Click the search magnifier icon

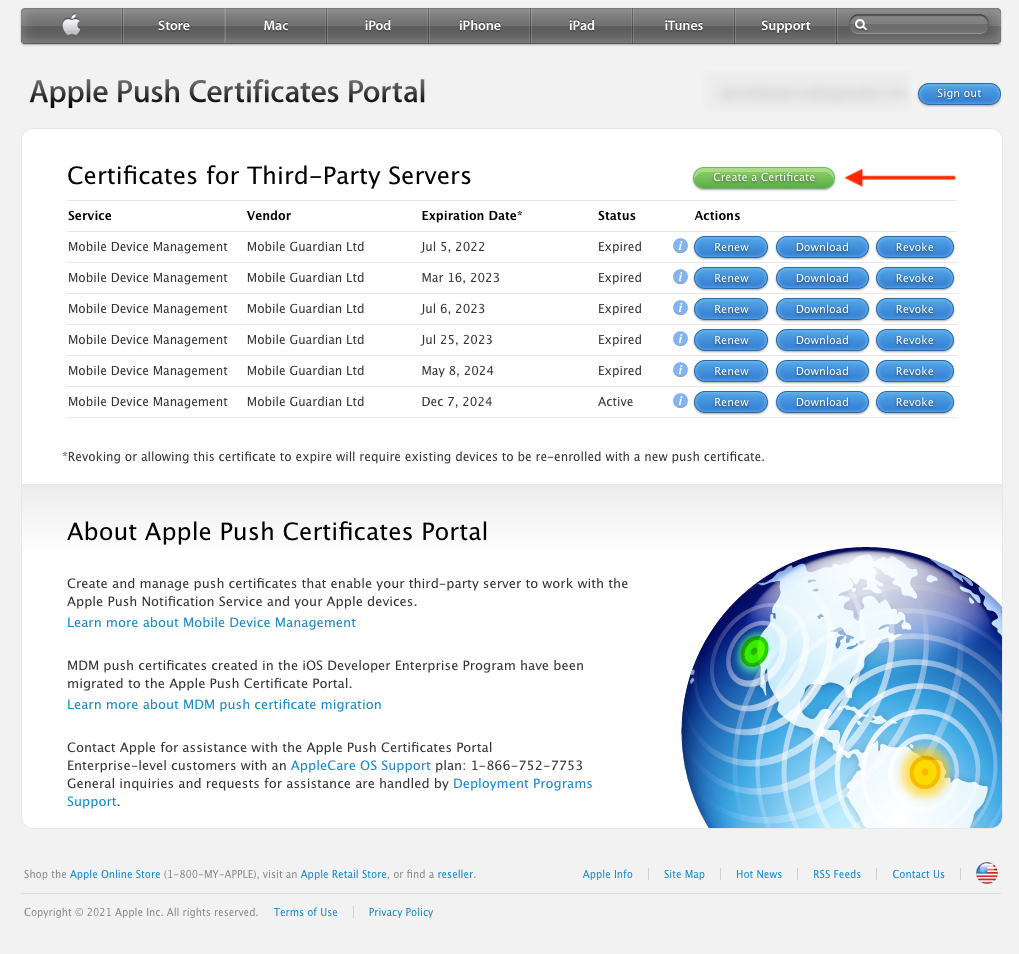coord(860,25)
